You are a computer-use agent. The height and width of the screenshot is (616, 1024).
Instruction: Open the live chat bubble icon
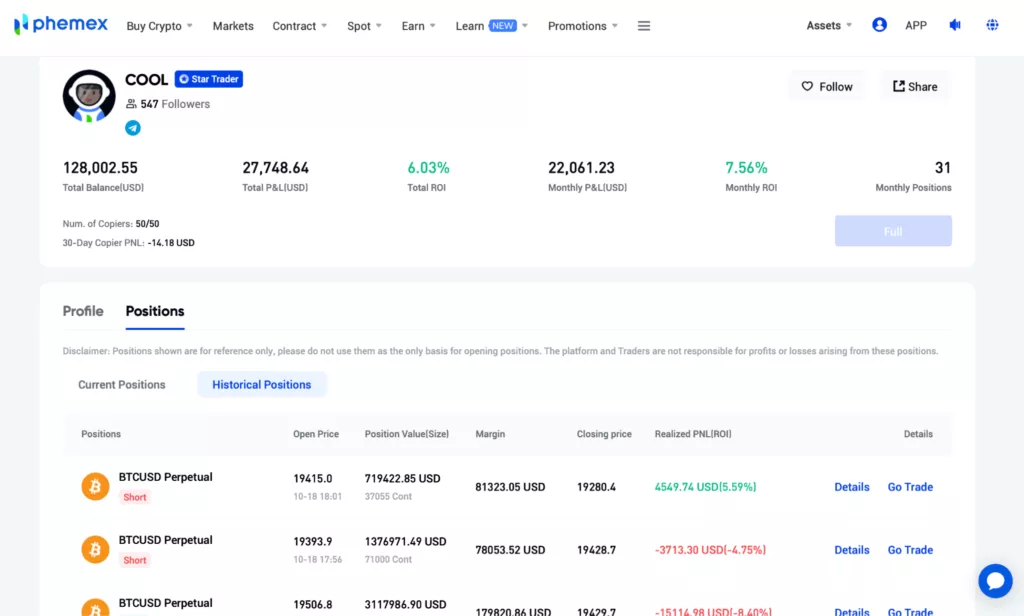(x=995, y=581)
